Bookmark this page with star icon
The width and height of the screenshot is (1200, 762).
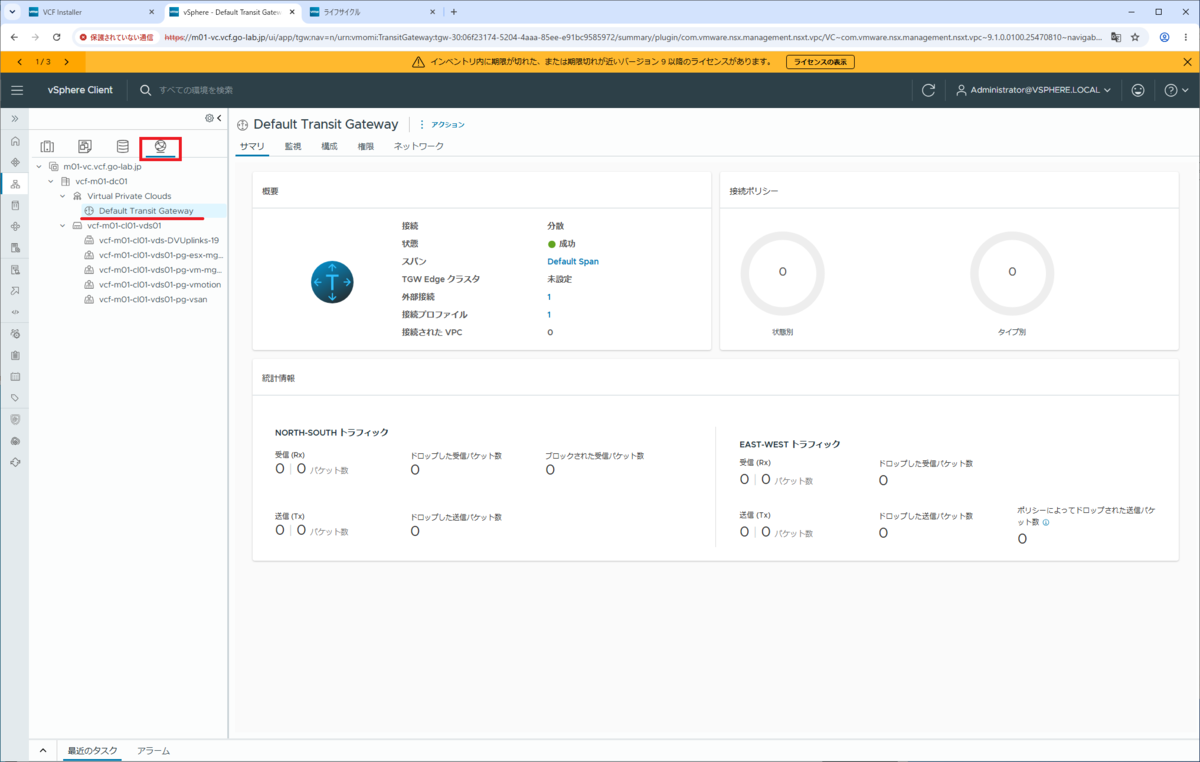pos(1136,37)
